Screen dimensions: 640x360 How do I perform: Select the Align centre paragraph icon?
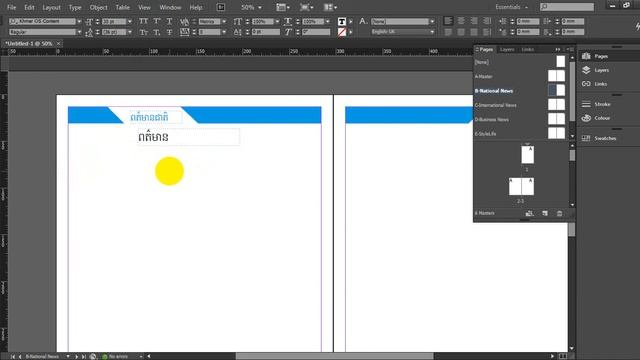tap(461, 21)
